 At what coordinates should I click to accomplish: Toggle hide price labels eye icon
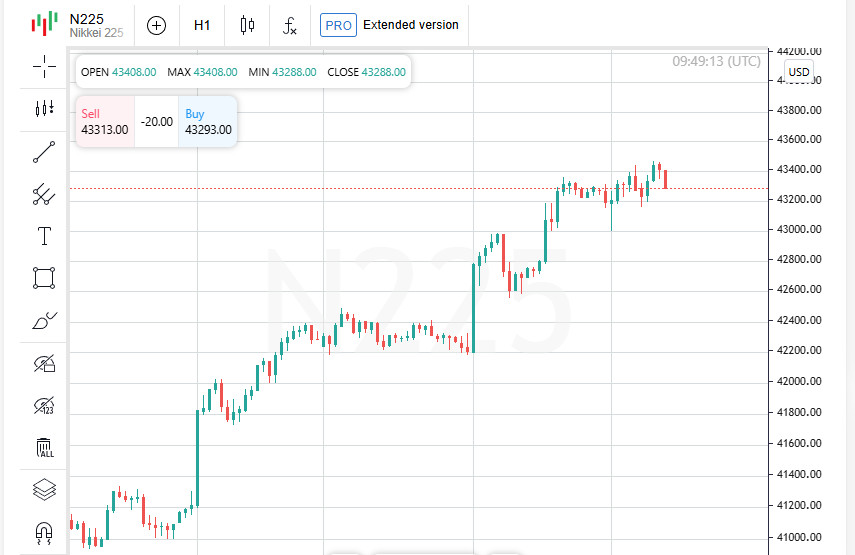point(44,405)
